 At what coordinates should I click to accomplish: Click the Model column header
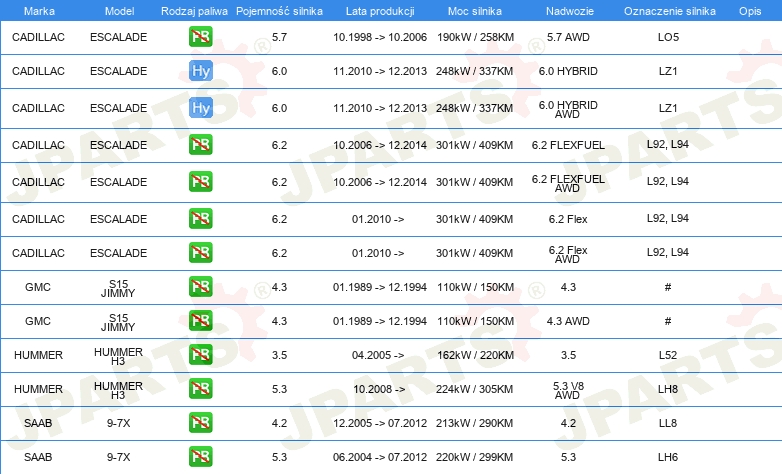point(119,11)
